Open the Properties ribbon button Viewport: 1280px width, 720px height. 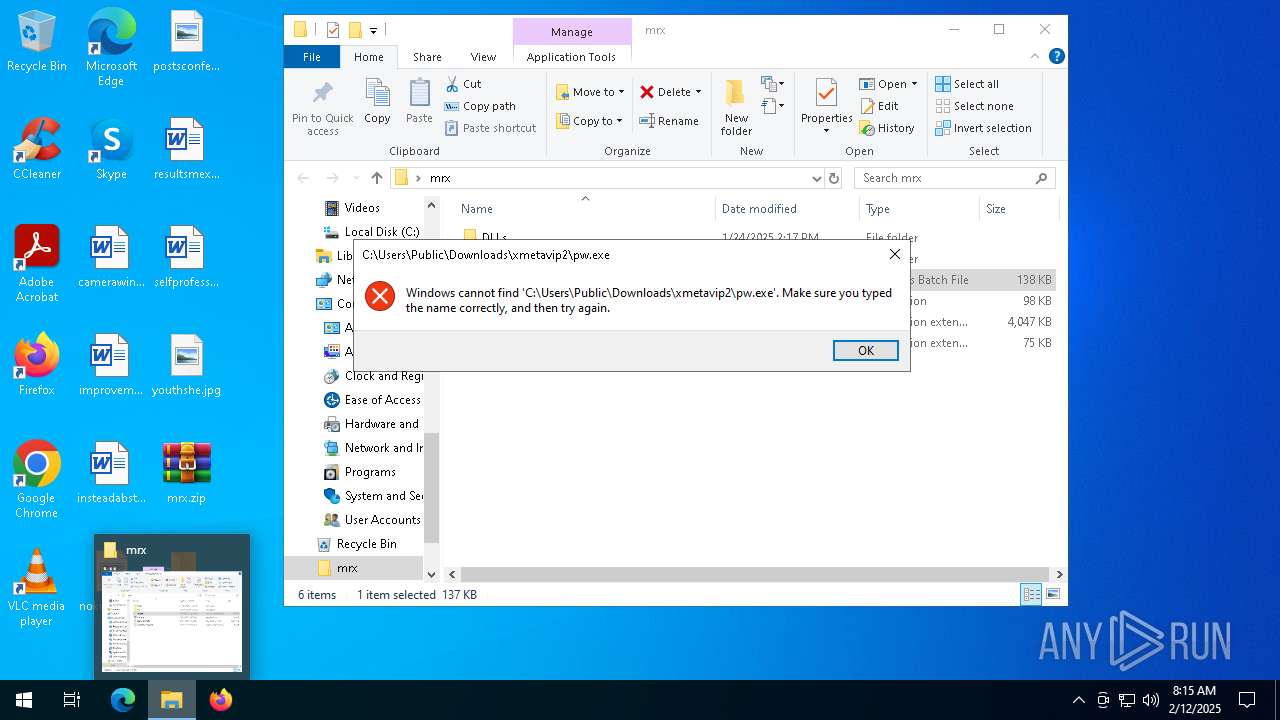826,106
